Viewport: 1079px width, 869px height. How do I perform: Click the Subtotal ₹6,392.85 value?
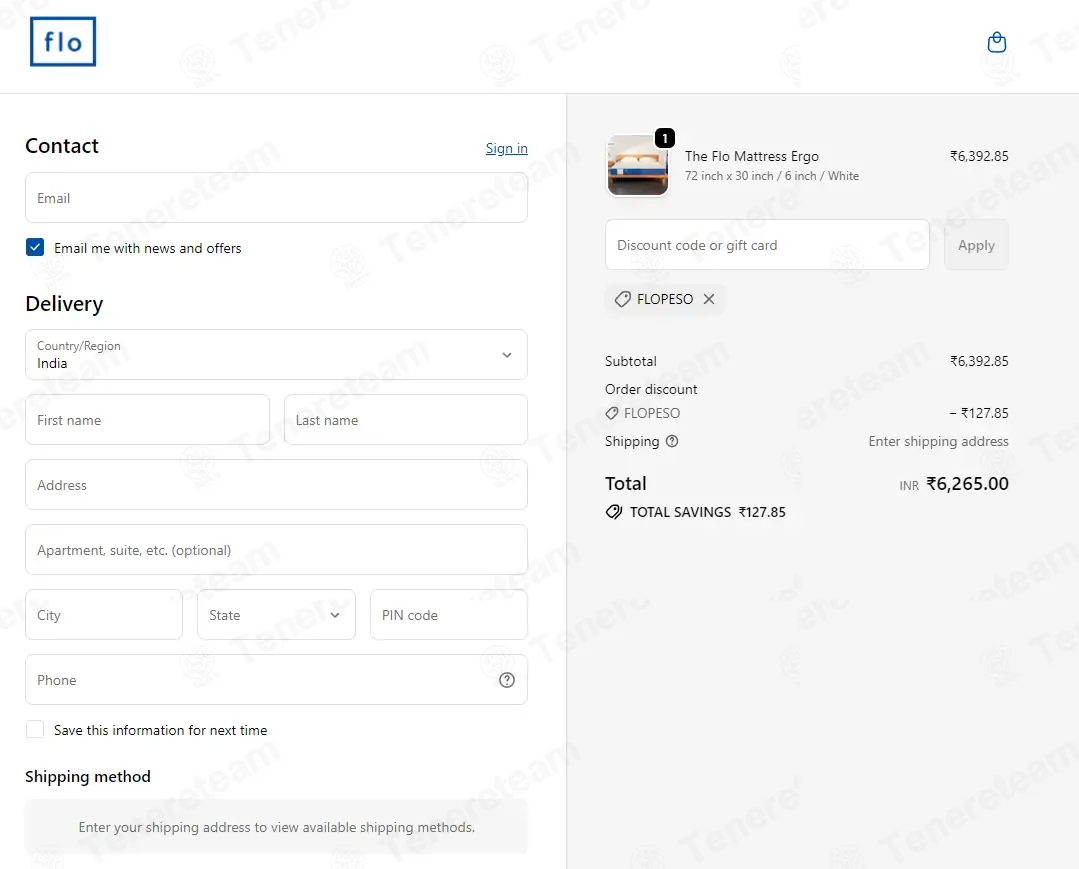tap(979, 361)
